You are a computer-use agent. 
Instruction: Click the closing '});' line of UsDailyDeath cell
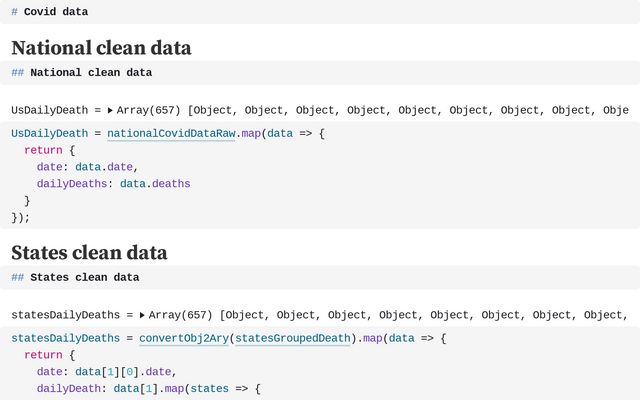tap(20, 218)
